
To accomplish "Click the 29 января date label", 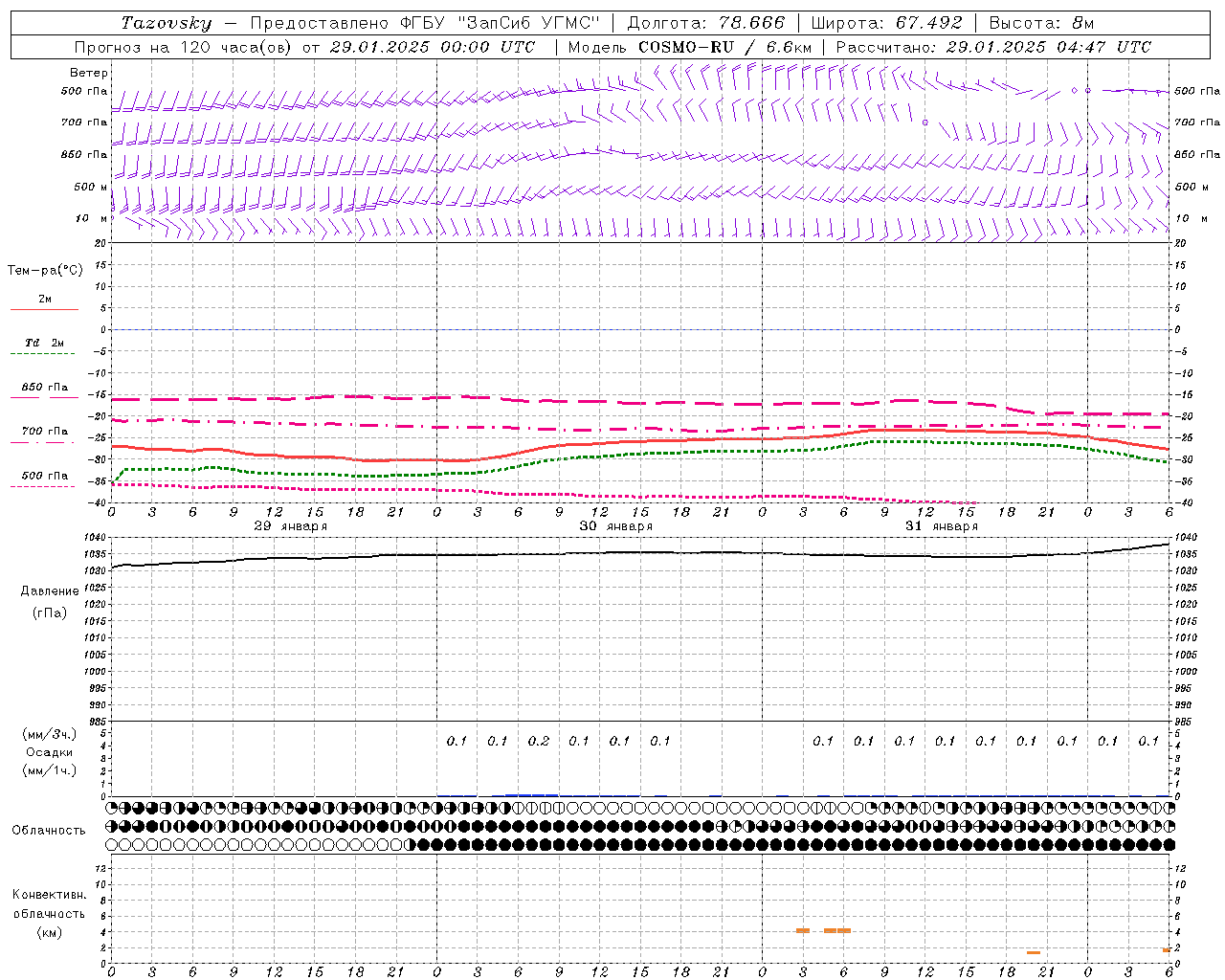I will [x=290, y=526].
